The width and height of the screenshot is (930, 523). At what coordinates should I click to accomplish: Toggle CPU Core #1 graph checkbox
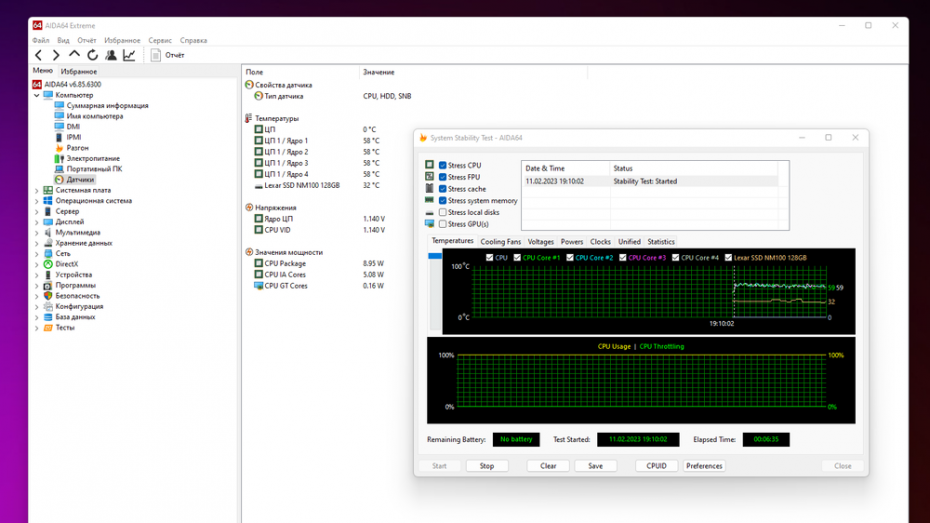(517, 258)
